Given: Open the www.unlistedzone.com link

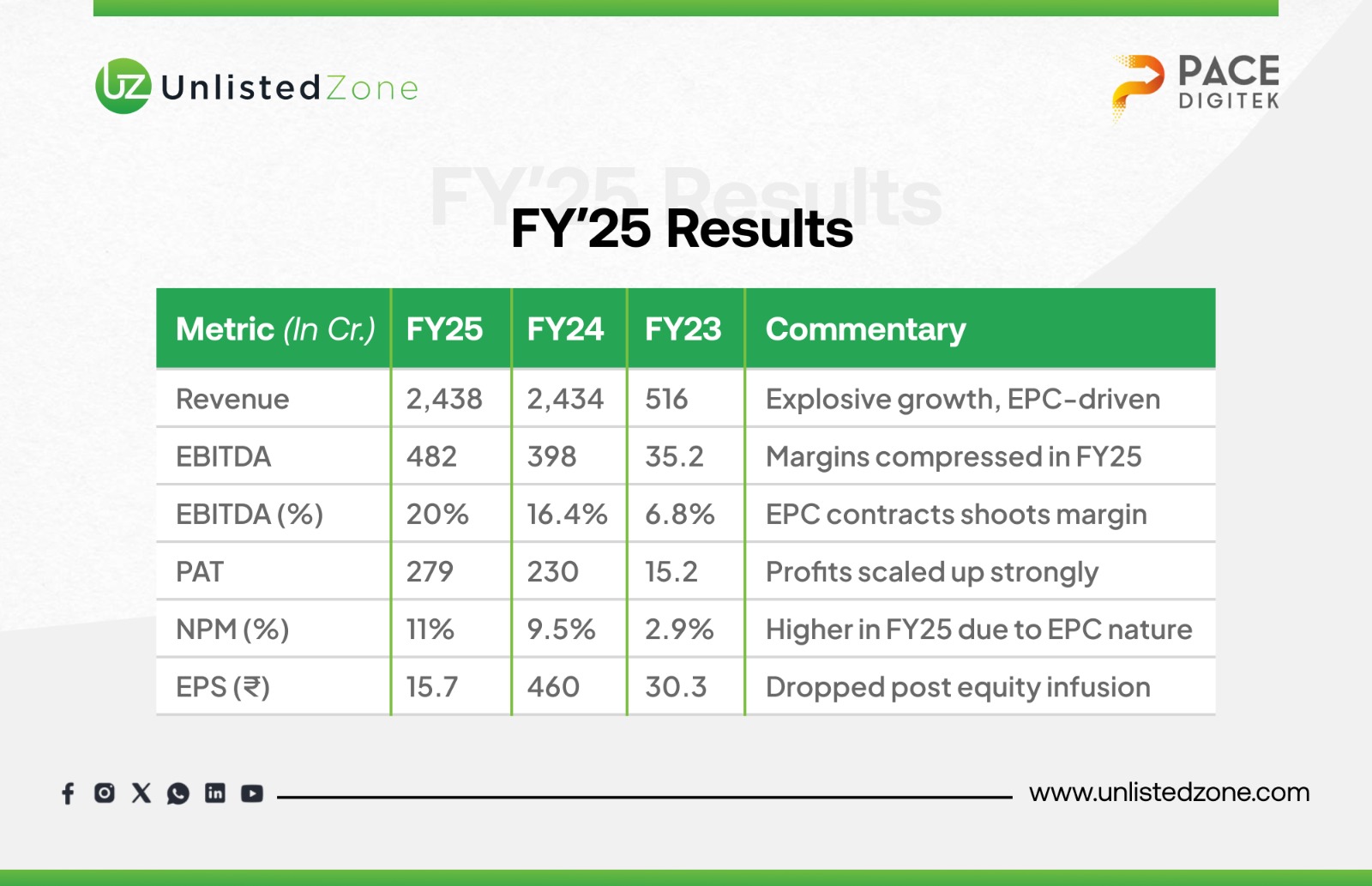Looking at the screenshot, I should [1169, 793].
